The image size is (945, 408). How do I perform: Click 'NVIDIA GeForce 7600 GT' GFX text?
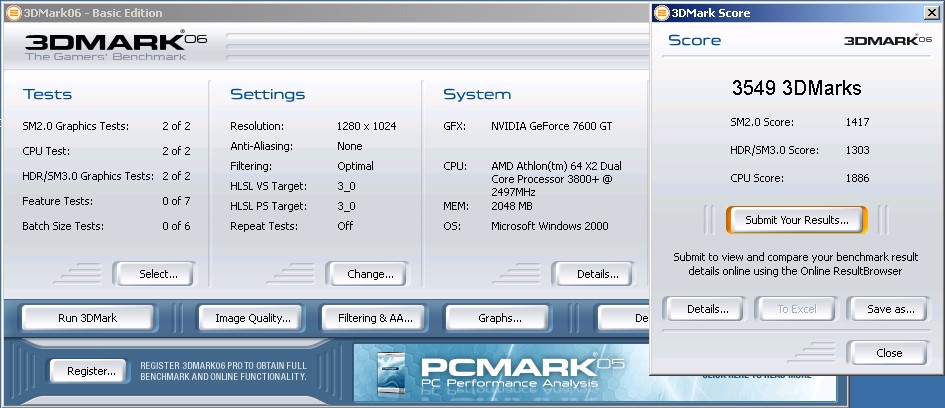point(551,127)
